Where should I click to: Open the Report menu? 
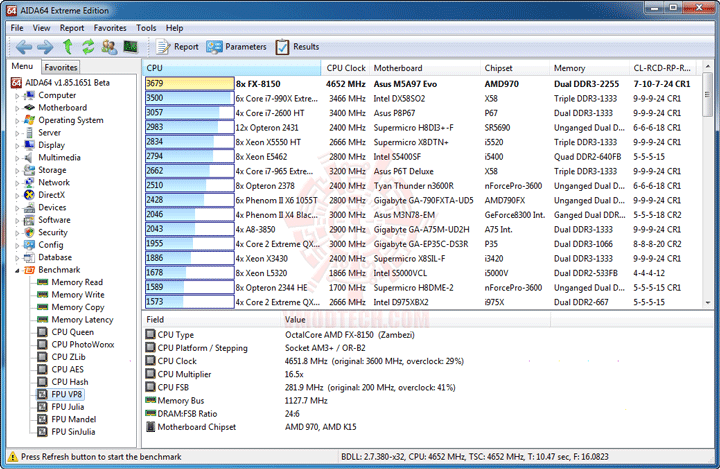point(72,28)
